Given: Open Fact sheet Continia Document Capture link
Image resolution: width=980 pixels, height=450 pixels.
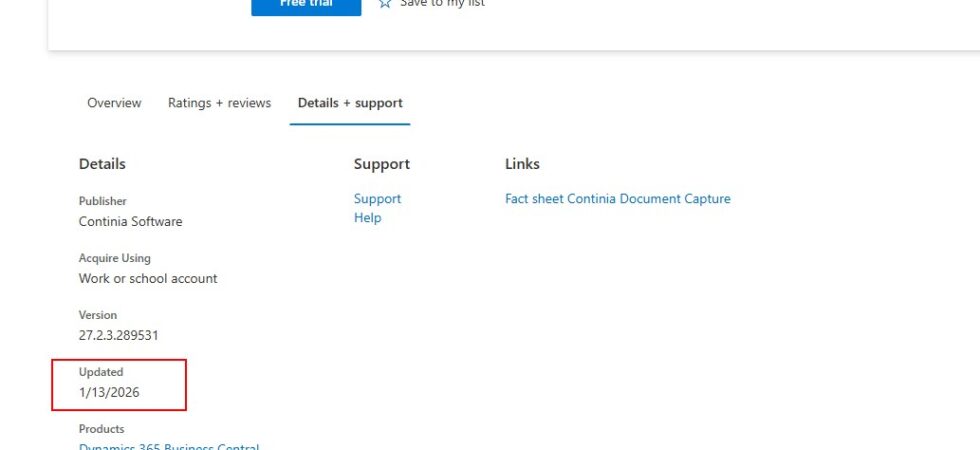Looking at the screenshot, I should pyautogui.click(x=617, y=199).
